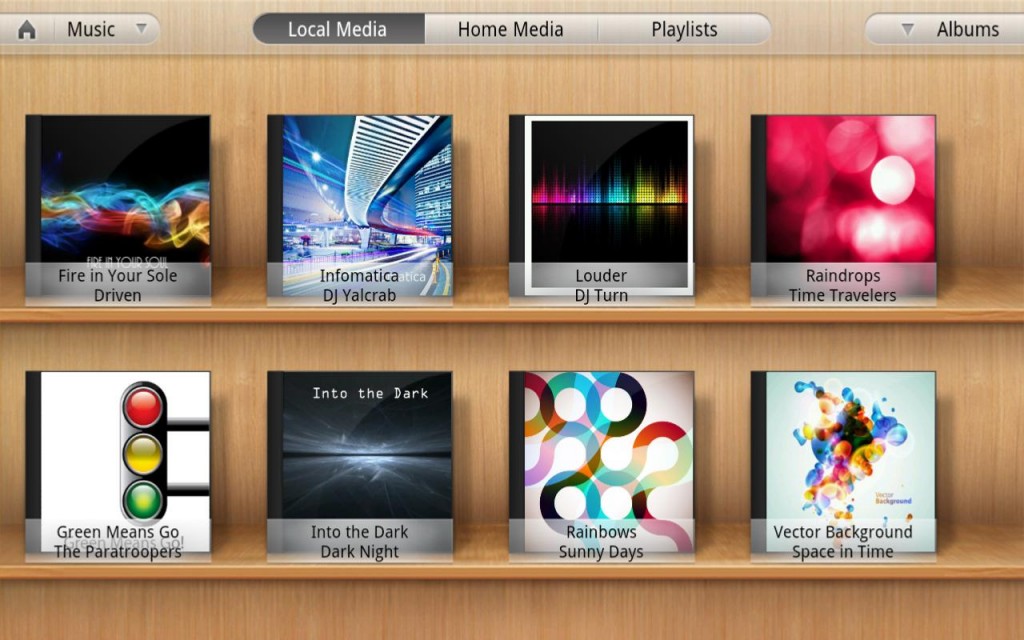Open Infomatica album by DJ Yalcrab
The image size is (1024, 640).
coord(360,190)
